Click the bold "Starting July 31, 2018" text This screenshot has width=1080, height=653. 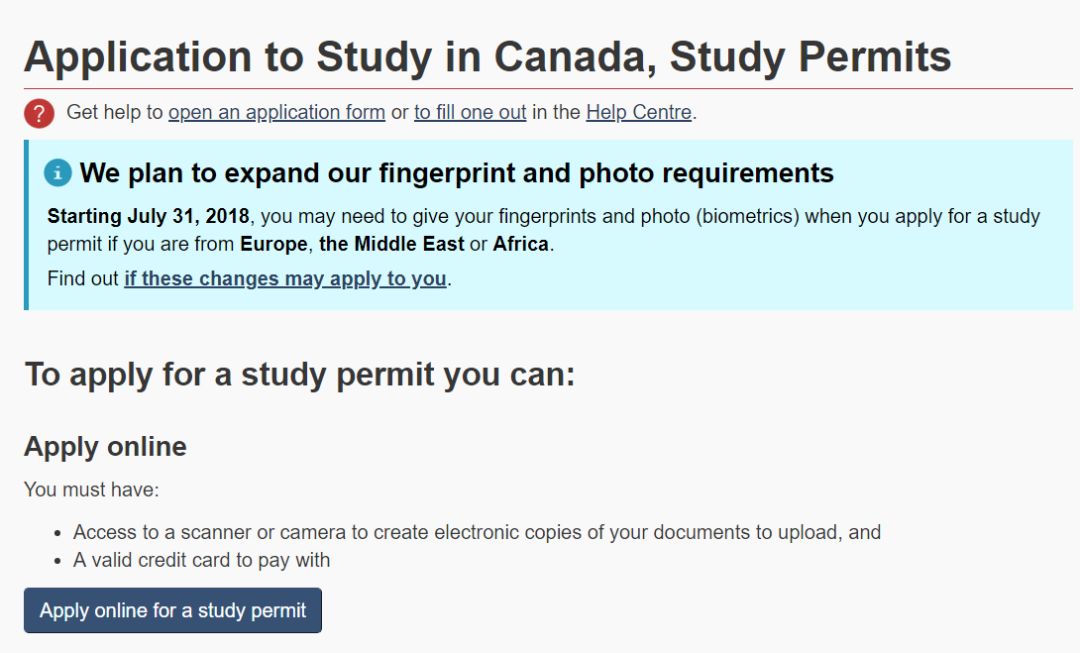147,217
